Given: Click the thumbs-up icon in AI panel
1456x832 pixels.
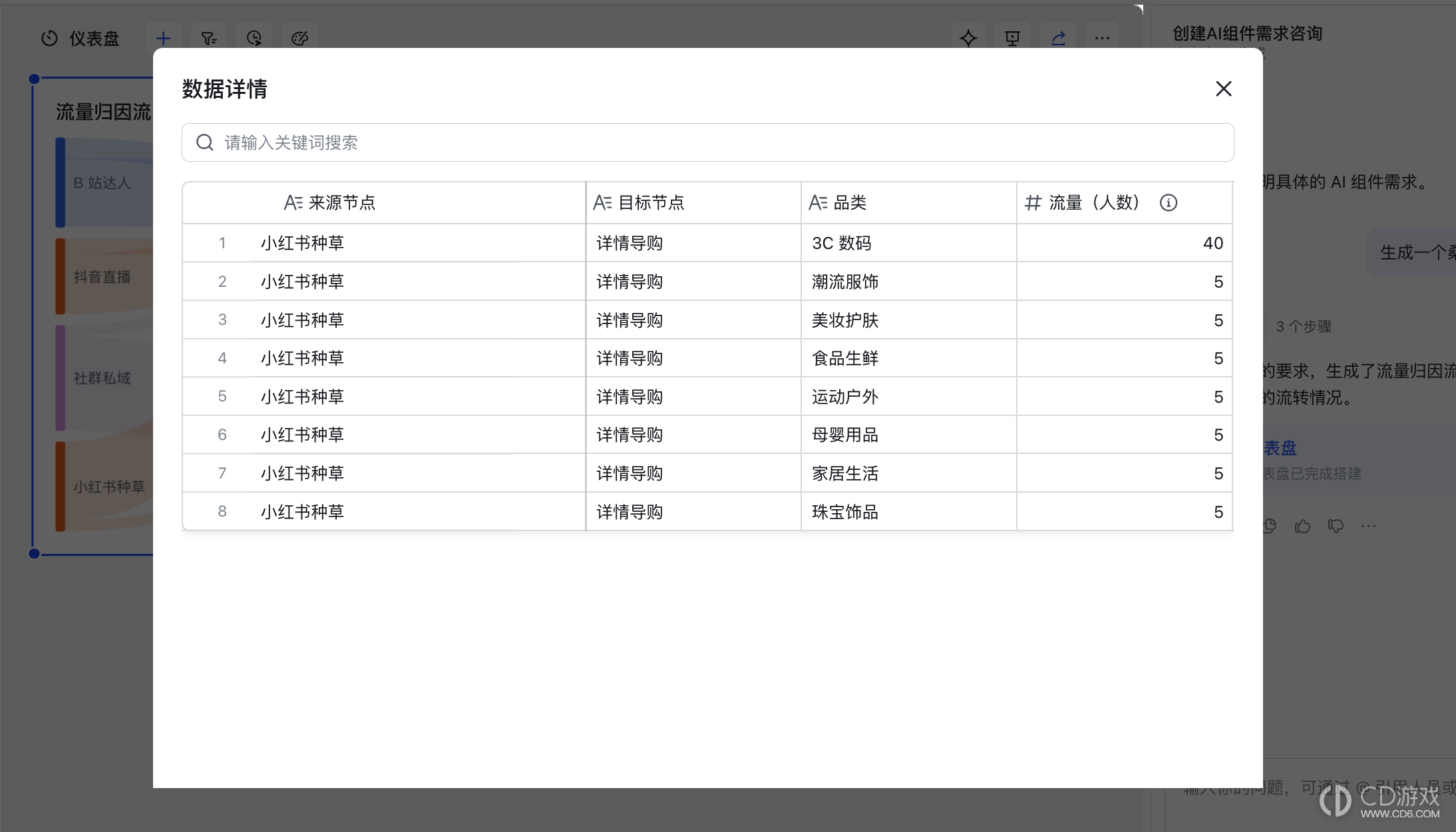Looking at the screenshot, I should (x=1302, y=526).
